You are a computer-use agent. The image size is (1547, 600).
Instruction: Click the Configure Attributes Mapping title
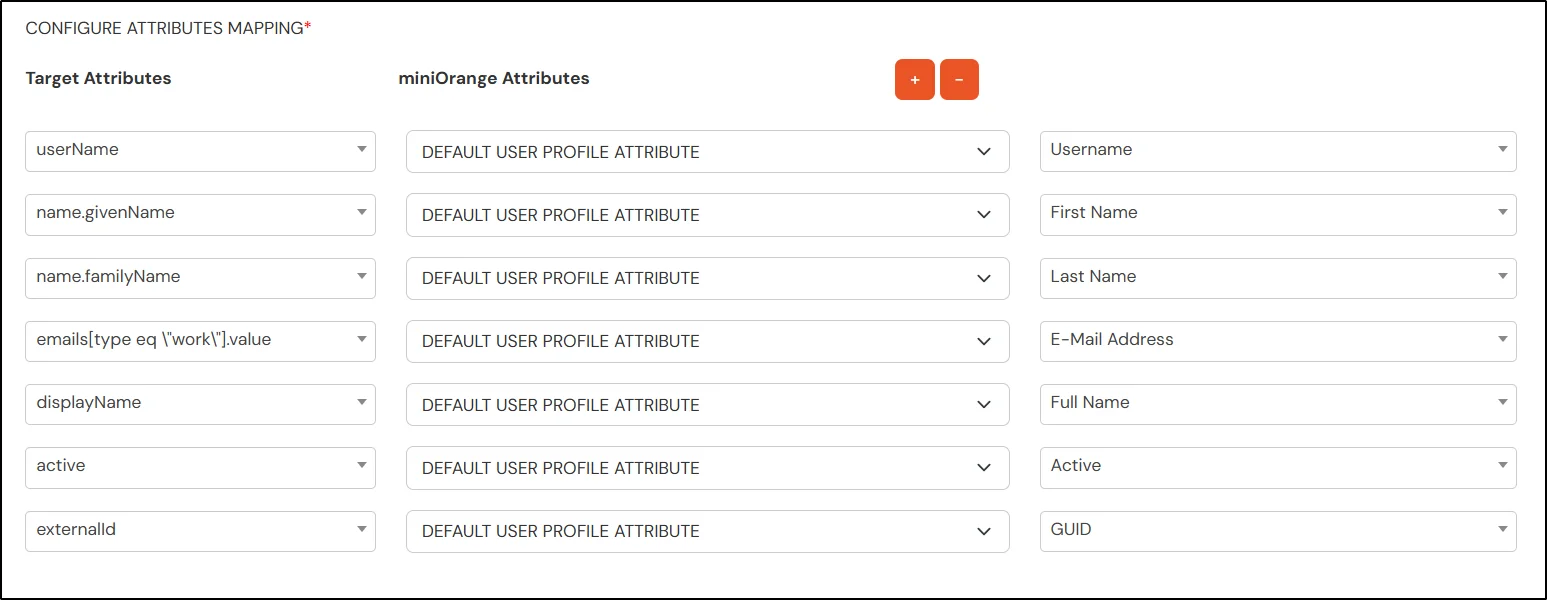168,28
